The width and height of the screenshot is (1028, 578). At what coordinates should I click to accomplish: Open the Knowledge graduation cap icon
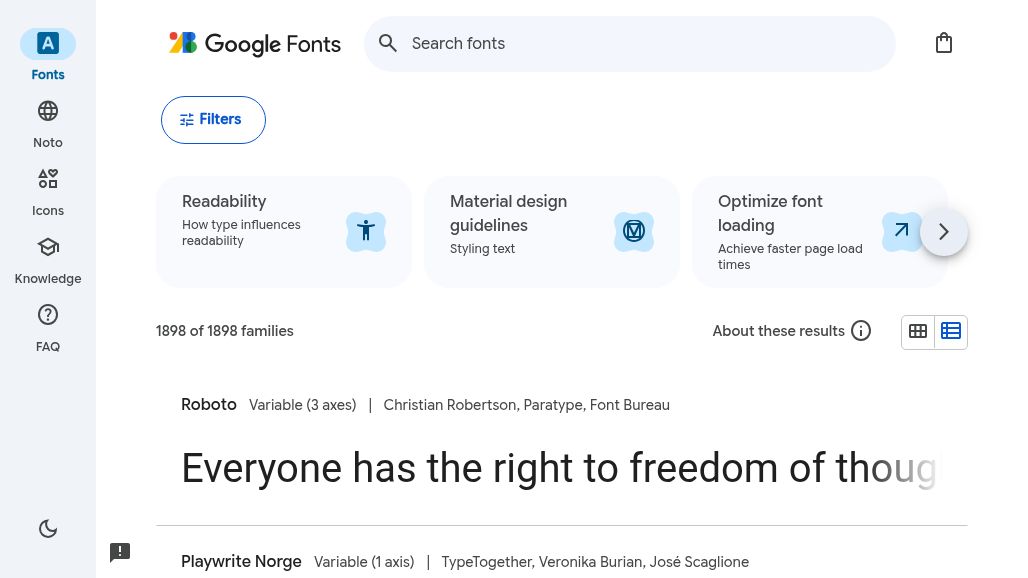pyautogui.click(x=48, y=248)
